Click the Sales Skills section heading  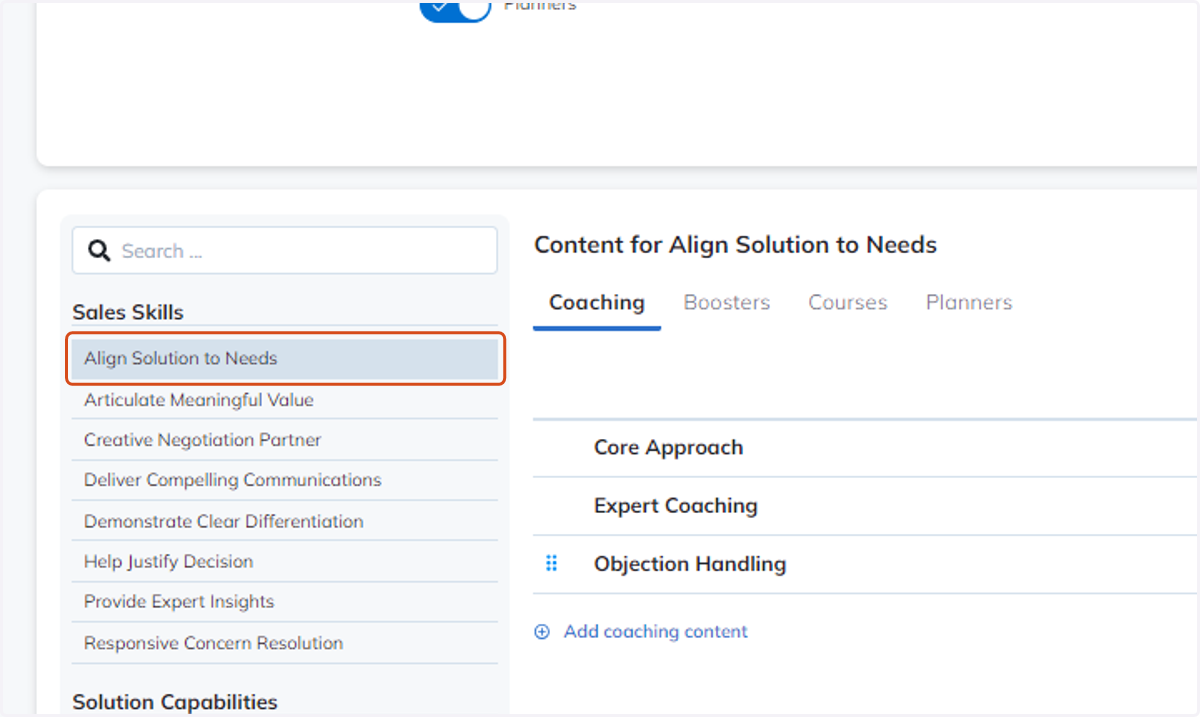(x=128, y=312)
